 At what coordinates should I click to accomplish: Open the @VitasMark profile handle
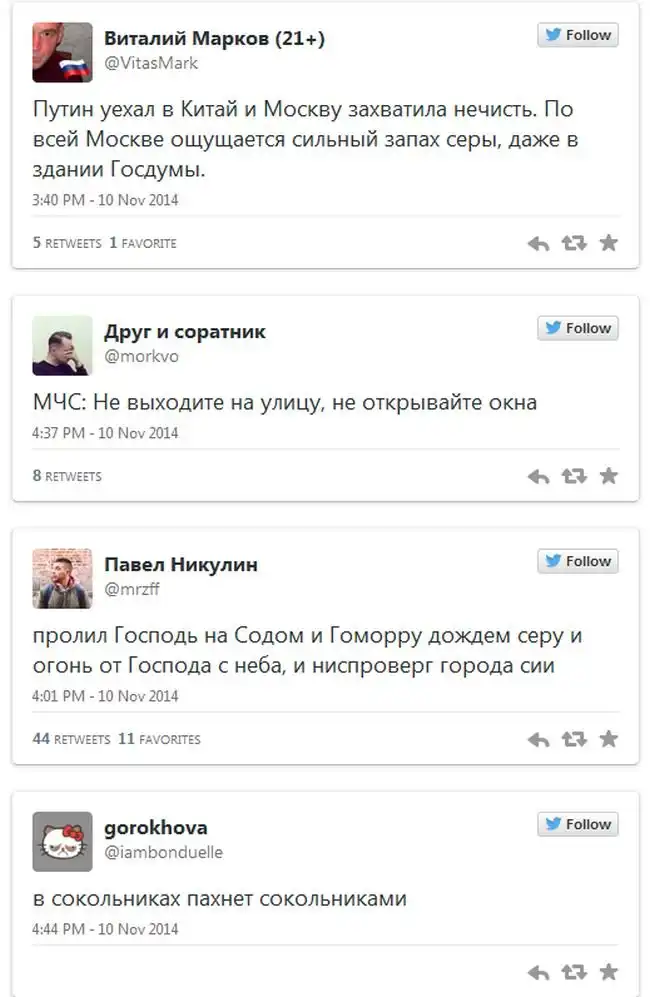(151, 62)
